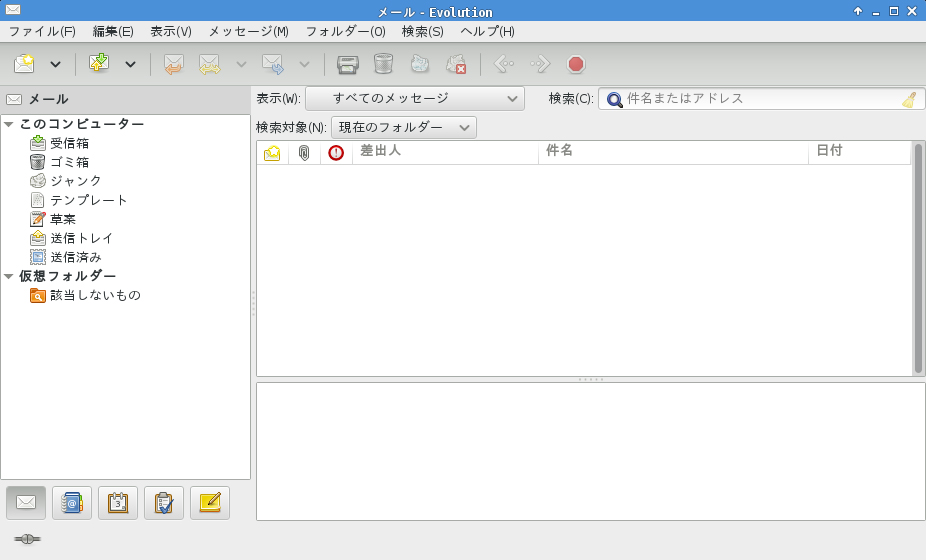Select the ゴミ箱 trash folder
This screenshot has width=926, height=560.
tap(69, 162)
